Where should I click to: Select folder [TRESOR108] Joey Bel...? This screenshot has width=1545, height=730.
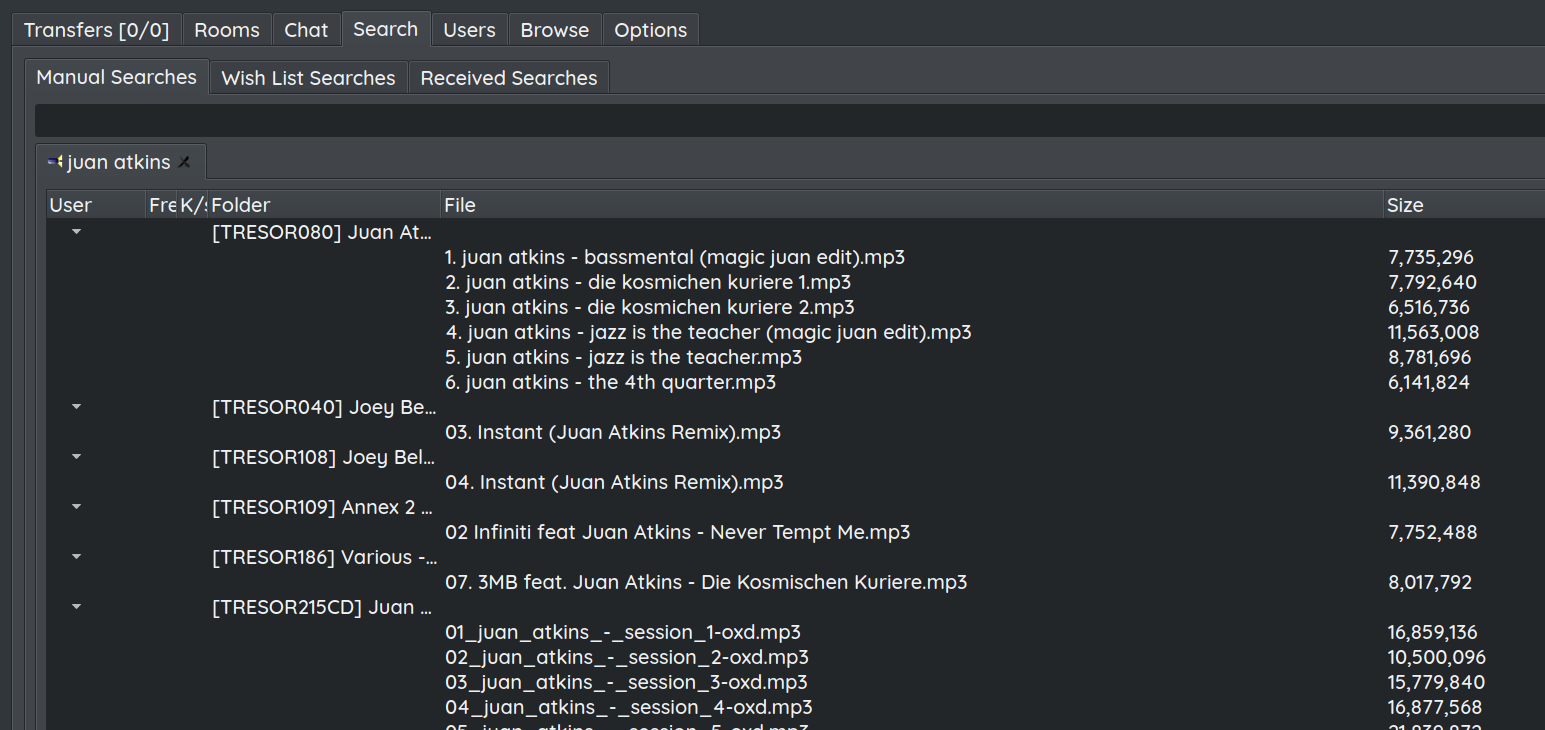pos(324,457)
